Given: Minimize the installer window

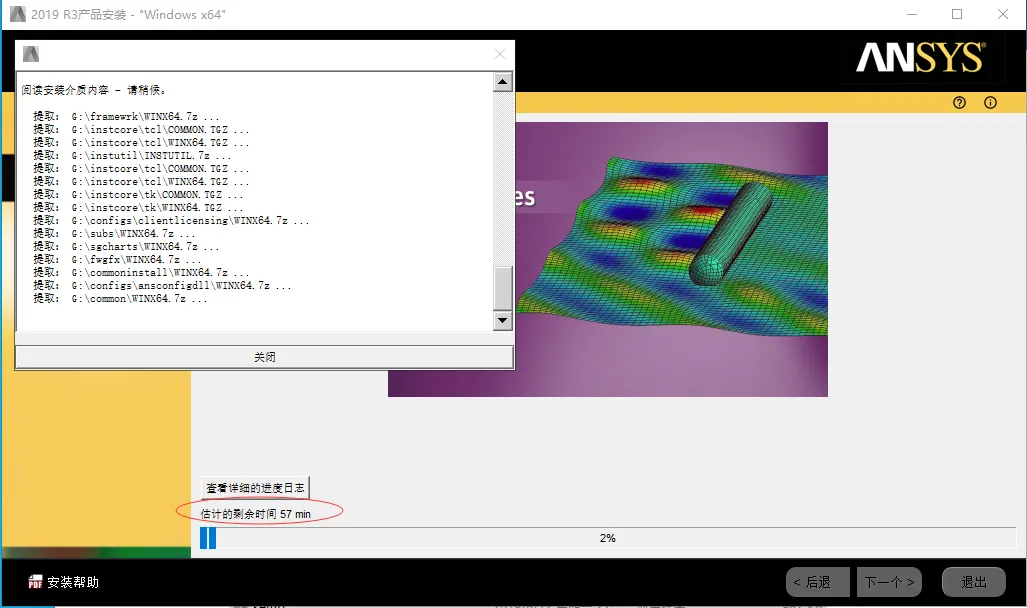Looking at the screenshot, I should [x=912, y=14].
